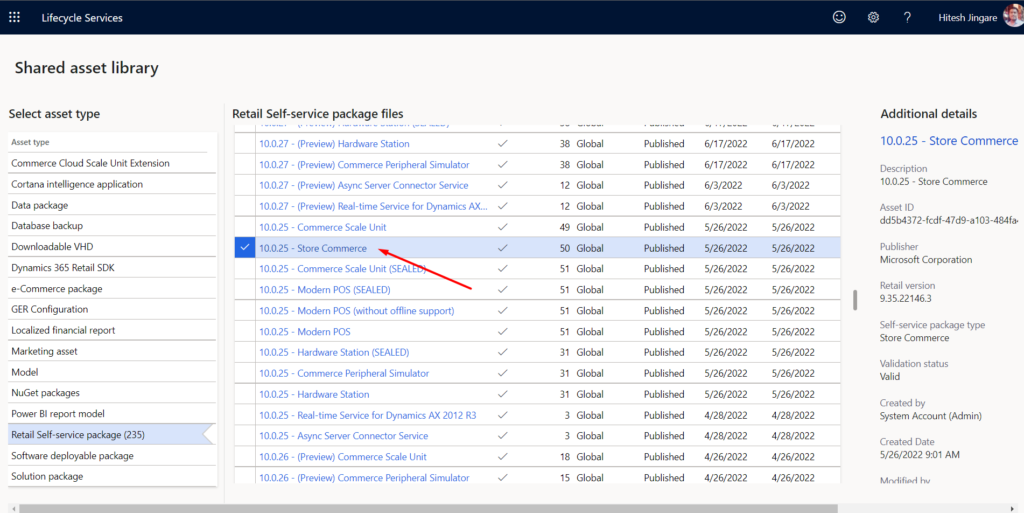Click Publisher value Microsoft Corporation

coord(926,260)
